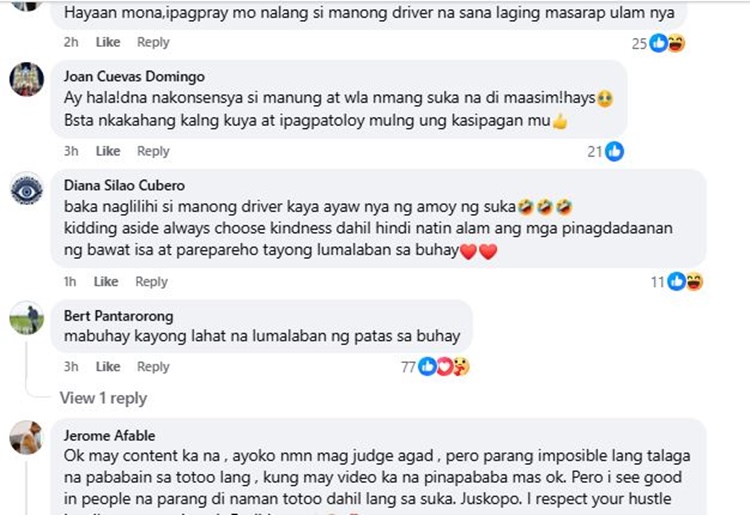Click heart reaction on Bert Pantarorong's comment
Viewport: 750px width, 515px height.
pos(444,367)
